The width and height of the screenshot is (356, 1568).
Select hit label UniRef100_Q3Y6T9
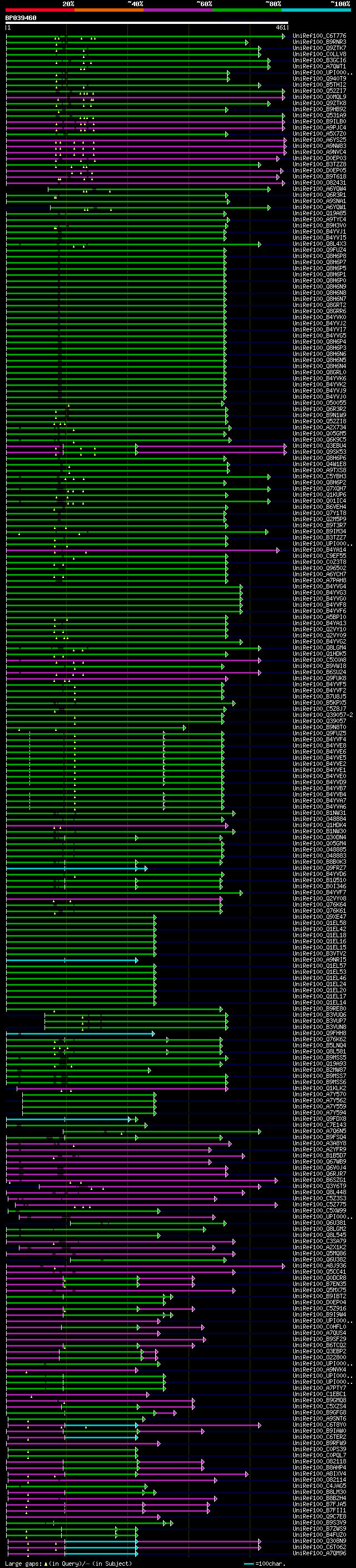click(319, 1186)
